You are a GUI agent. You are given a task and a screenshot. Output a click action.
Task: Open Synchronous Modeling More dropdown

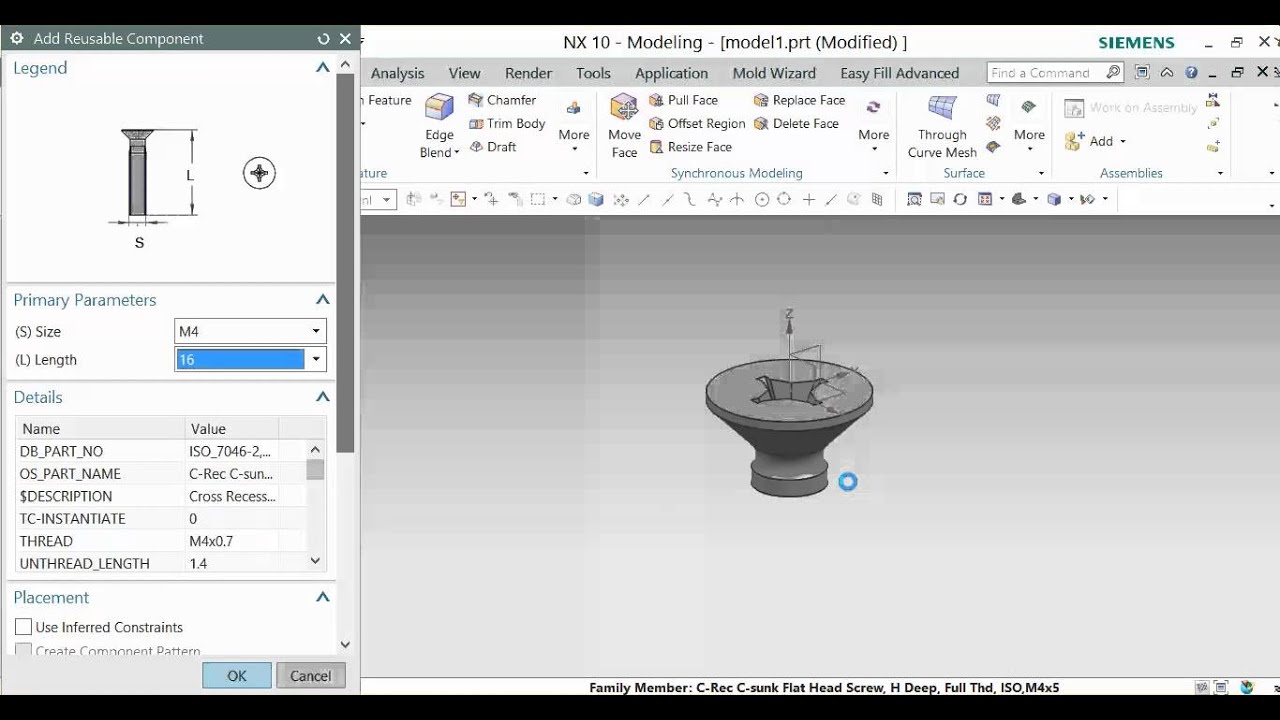click(873, 126)
